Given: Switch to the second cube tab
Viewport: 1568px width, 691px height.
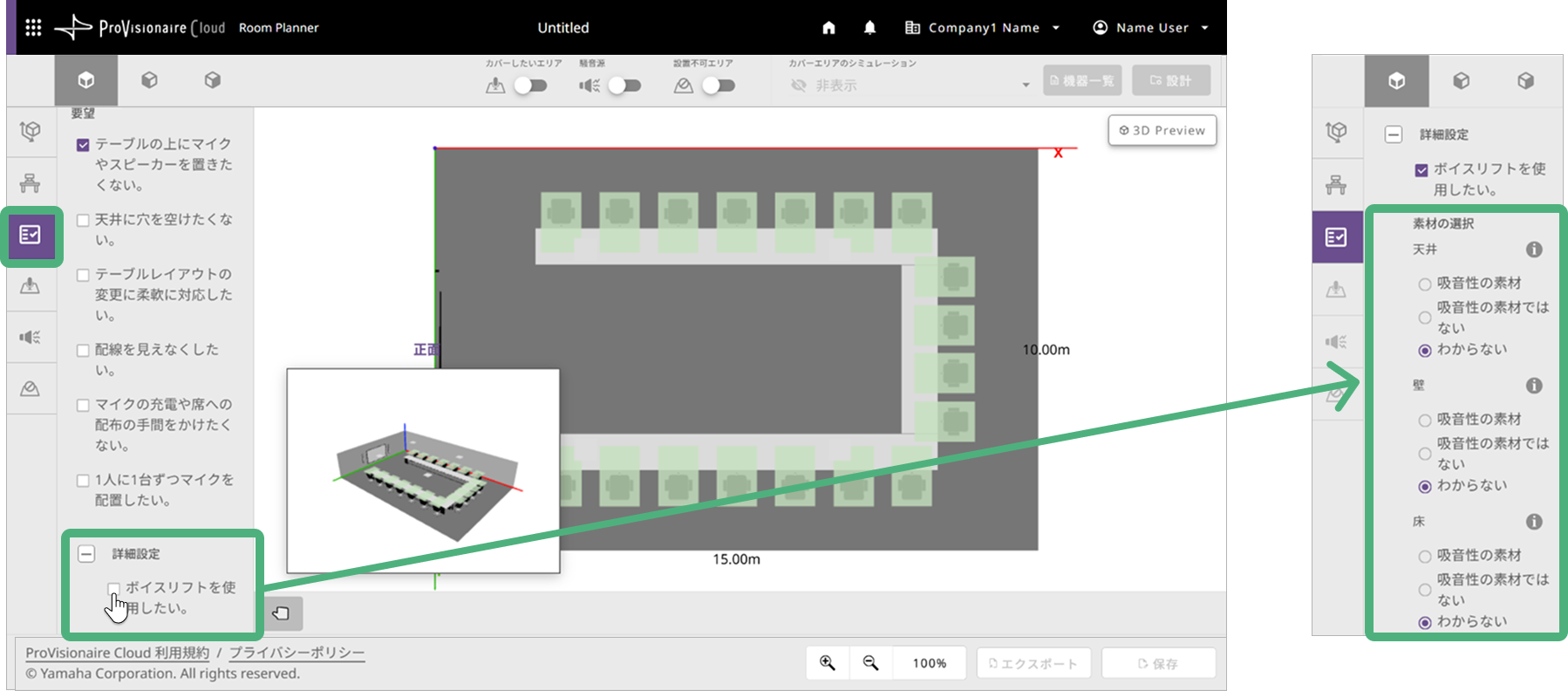Looking at the screenshot, I should click(149, 80).
